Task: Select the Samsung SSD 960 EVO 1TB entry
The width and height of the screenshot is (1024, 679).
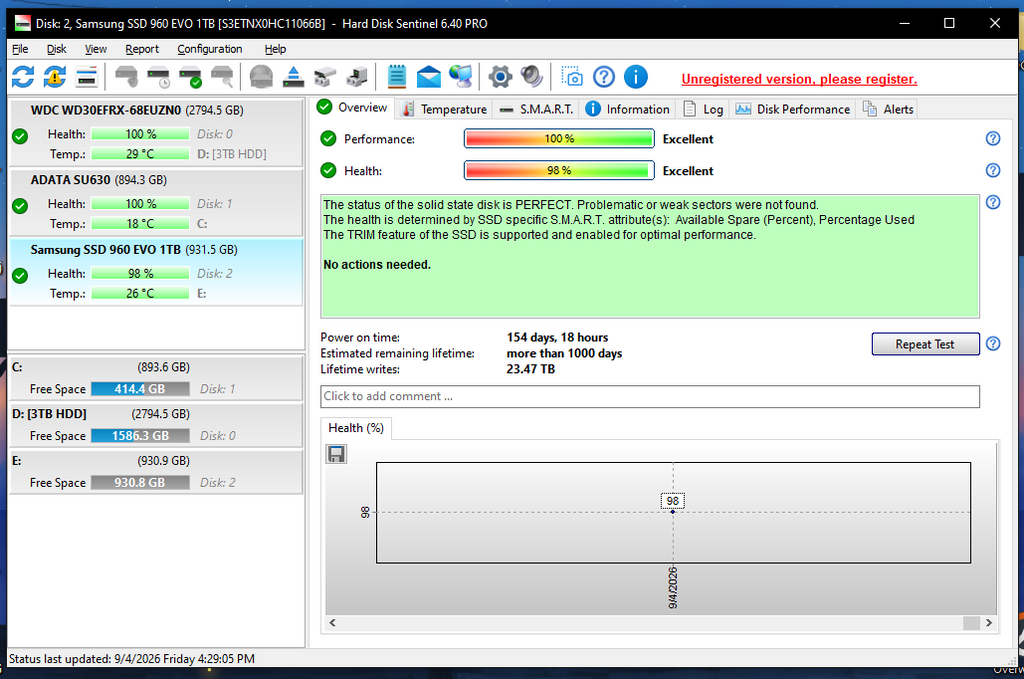Action: coord(155,272)
